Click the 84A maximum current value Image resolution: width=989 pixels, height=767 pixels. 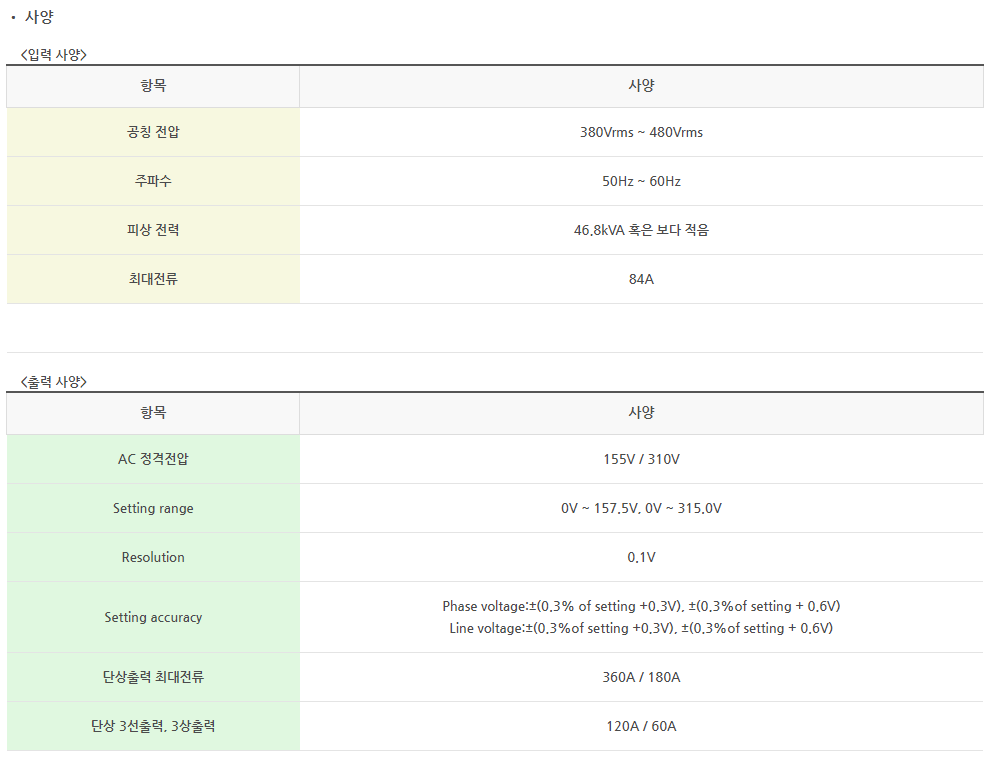[641, 279]
